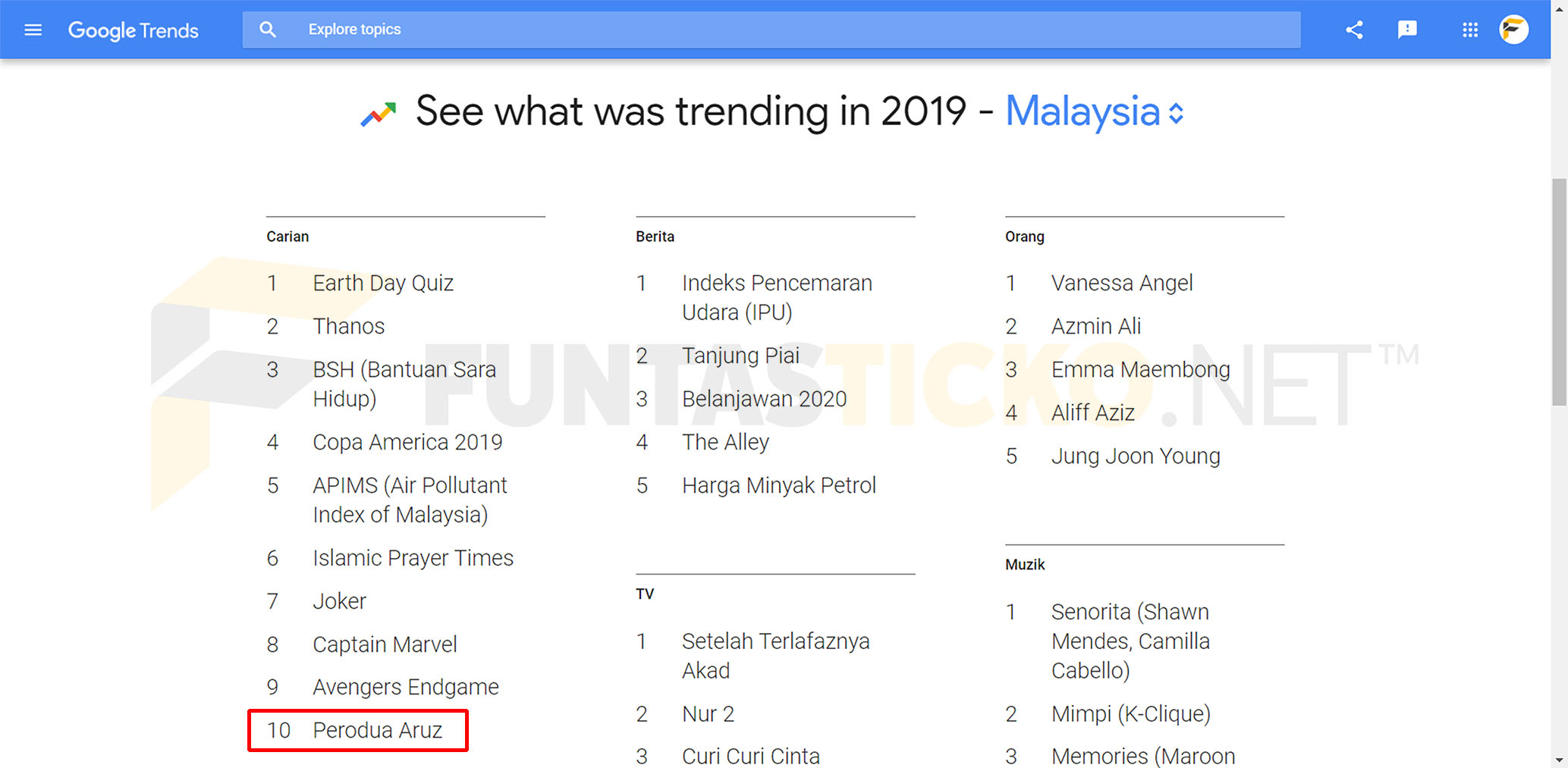Click the TV category heading

click(645, 594)
